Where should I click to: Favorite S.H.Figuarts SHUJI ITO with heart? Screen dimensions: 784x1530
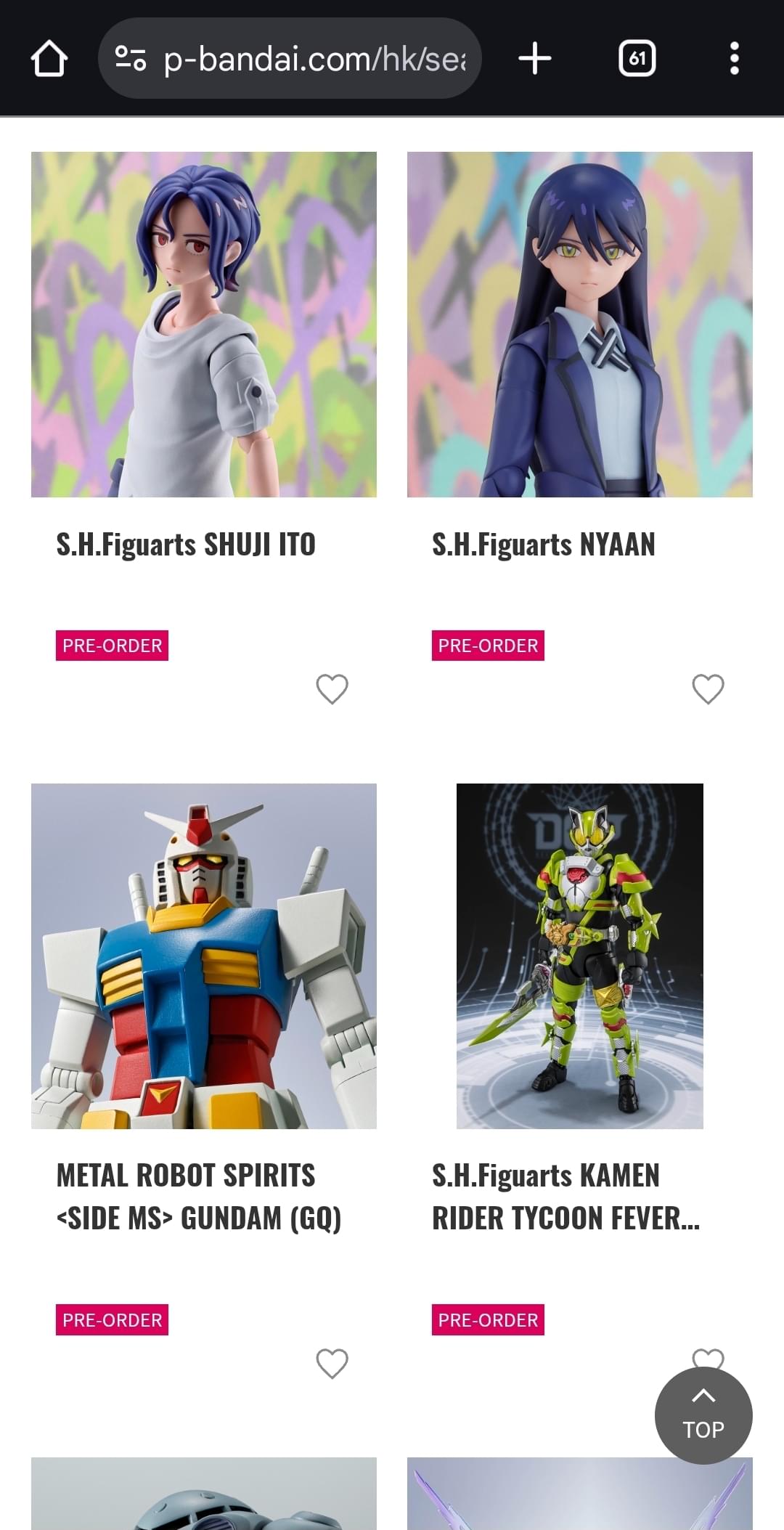[x=332, y=689]
